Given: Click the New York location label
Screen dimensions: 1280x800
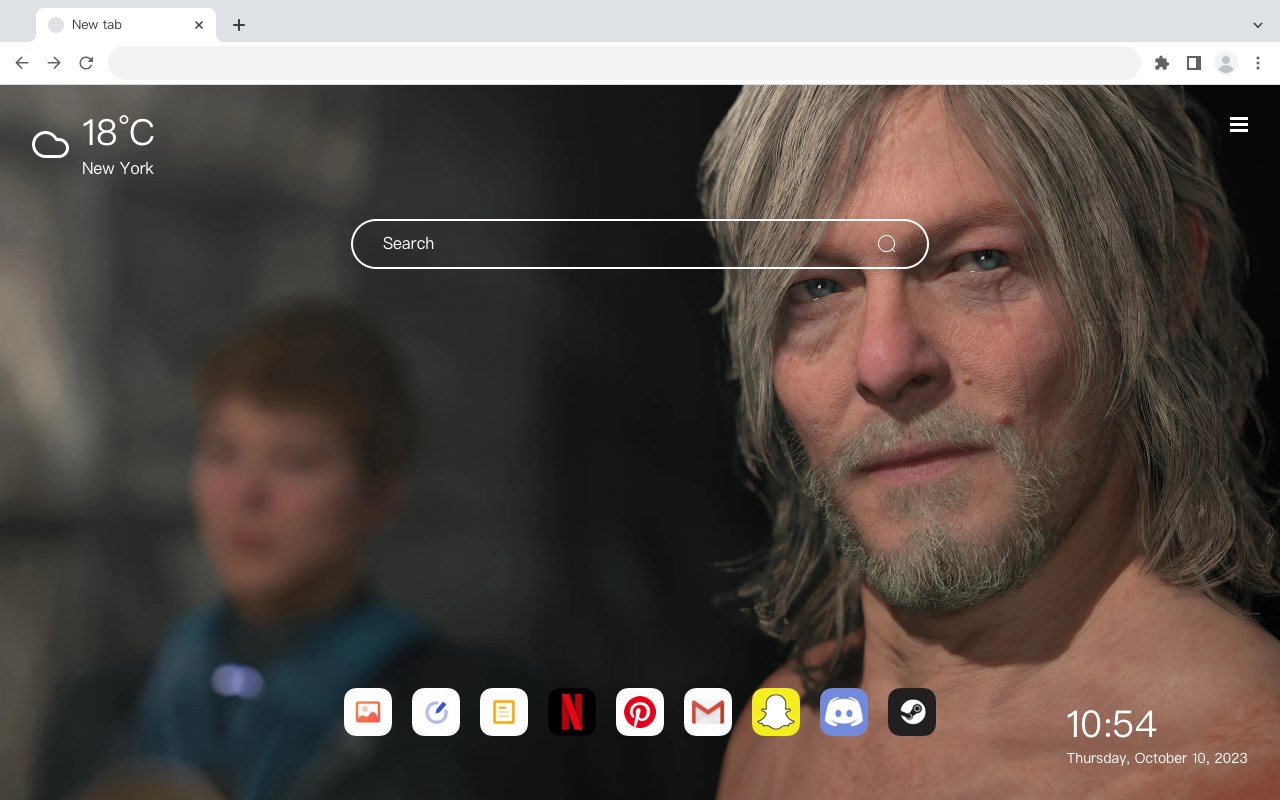Looking at the screenshot, I should click(118, 168).
